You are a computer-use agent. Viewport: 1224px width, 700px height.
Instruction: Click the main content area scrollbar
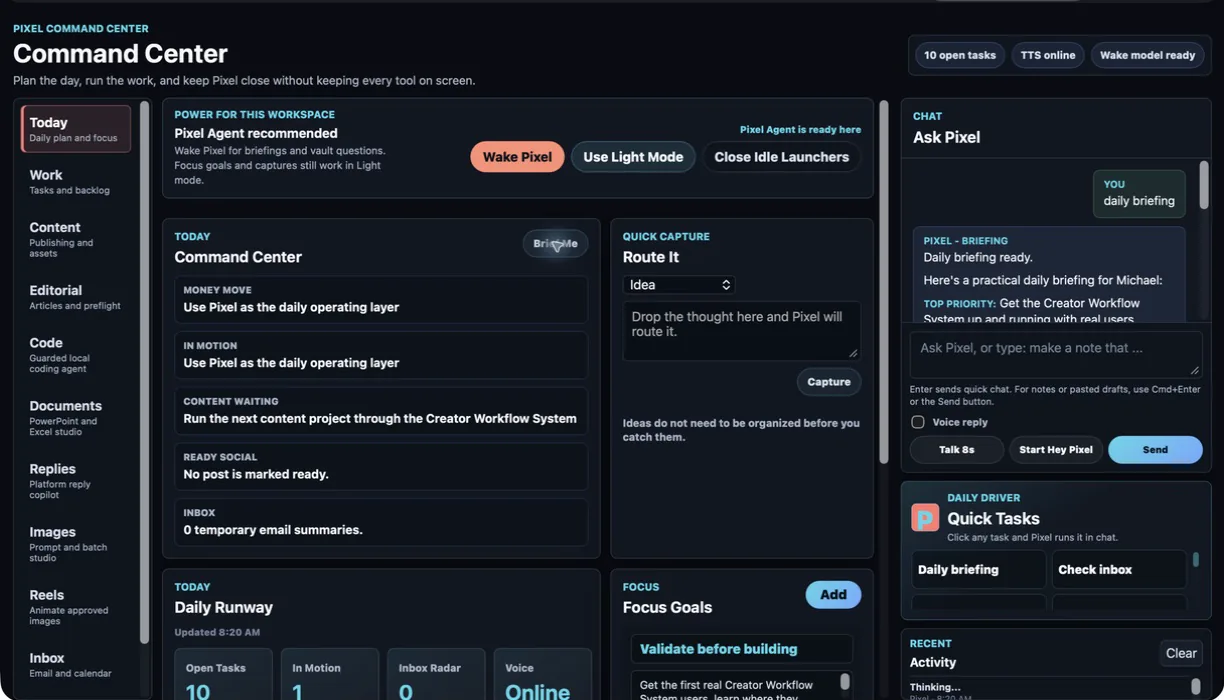884,282
